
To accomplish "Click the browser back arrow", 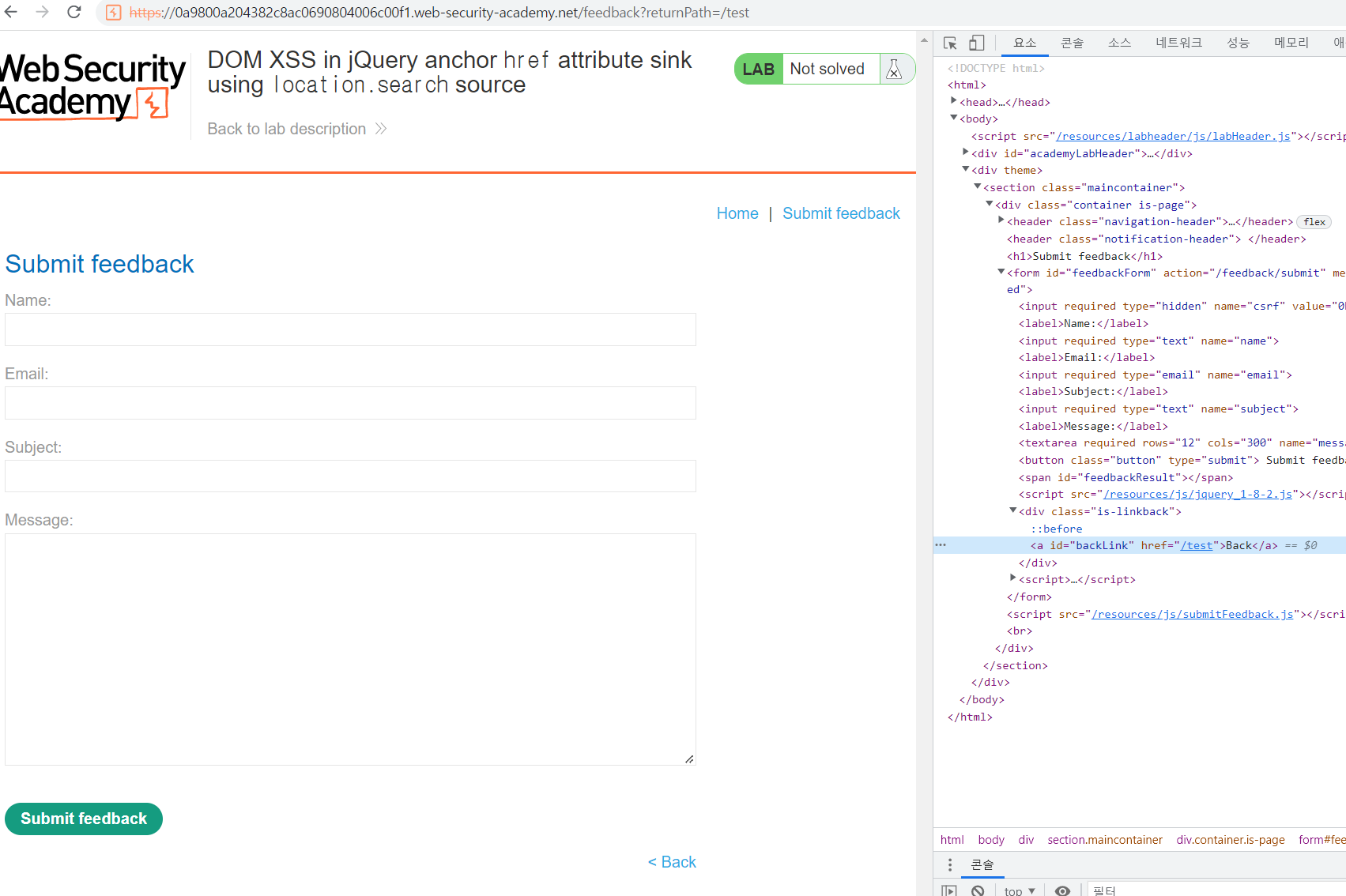I will 11,12.
